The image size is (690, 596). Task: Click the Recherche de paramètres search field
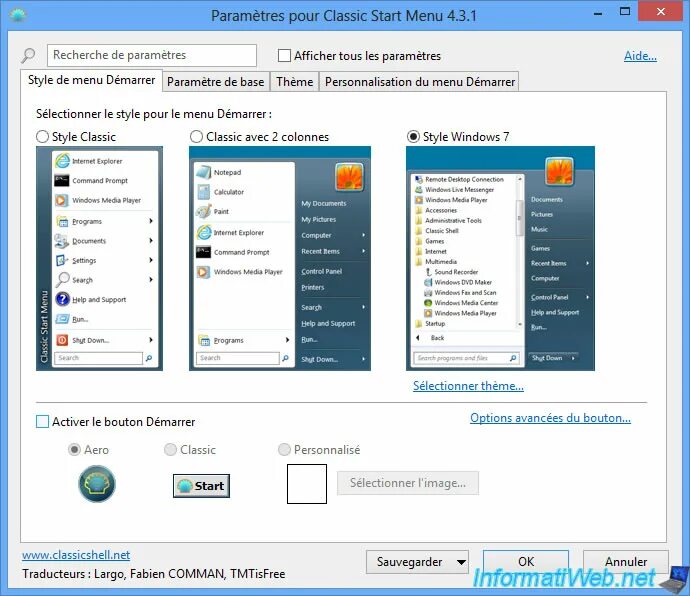(x=152, y=55)
